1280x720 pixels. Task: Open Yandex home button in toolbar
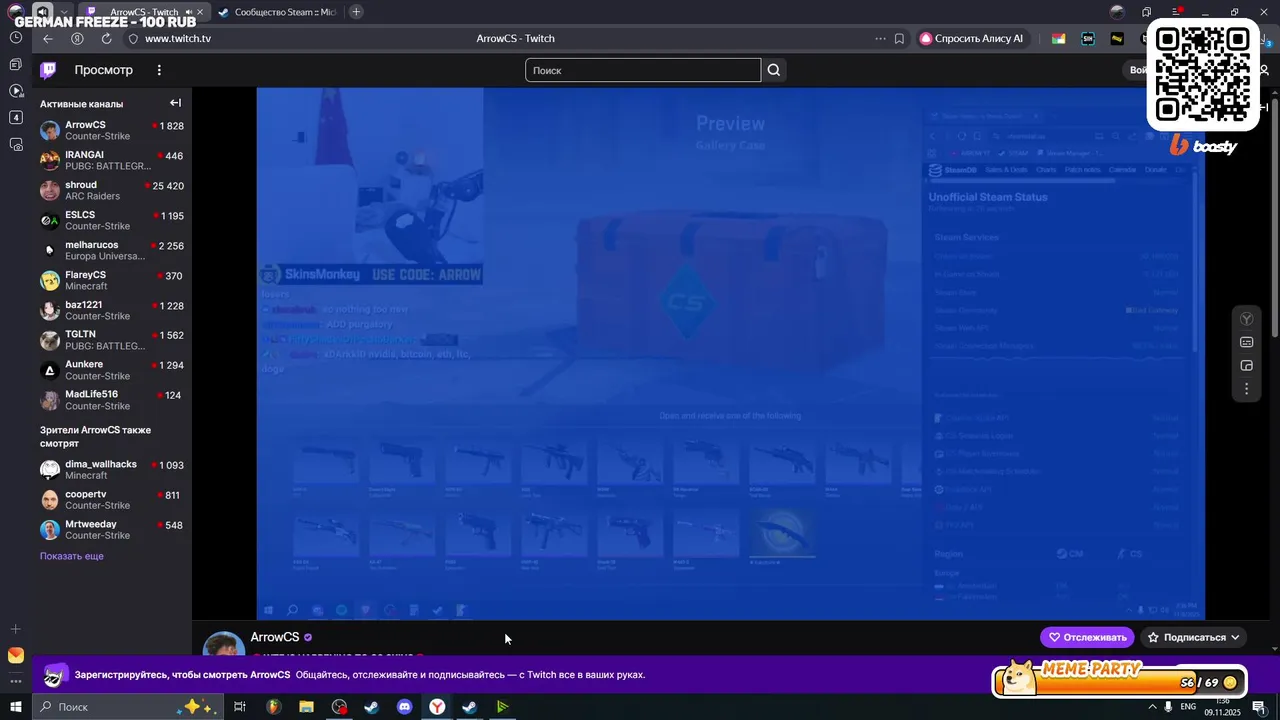[x=77, y=39]
